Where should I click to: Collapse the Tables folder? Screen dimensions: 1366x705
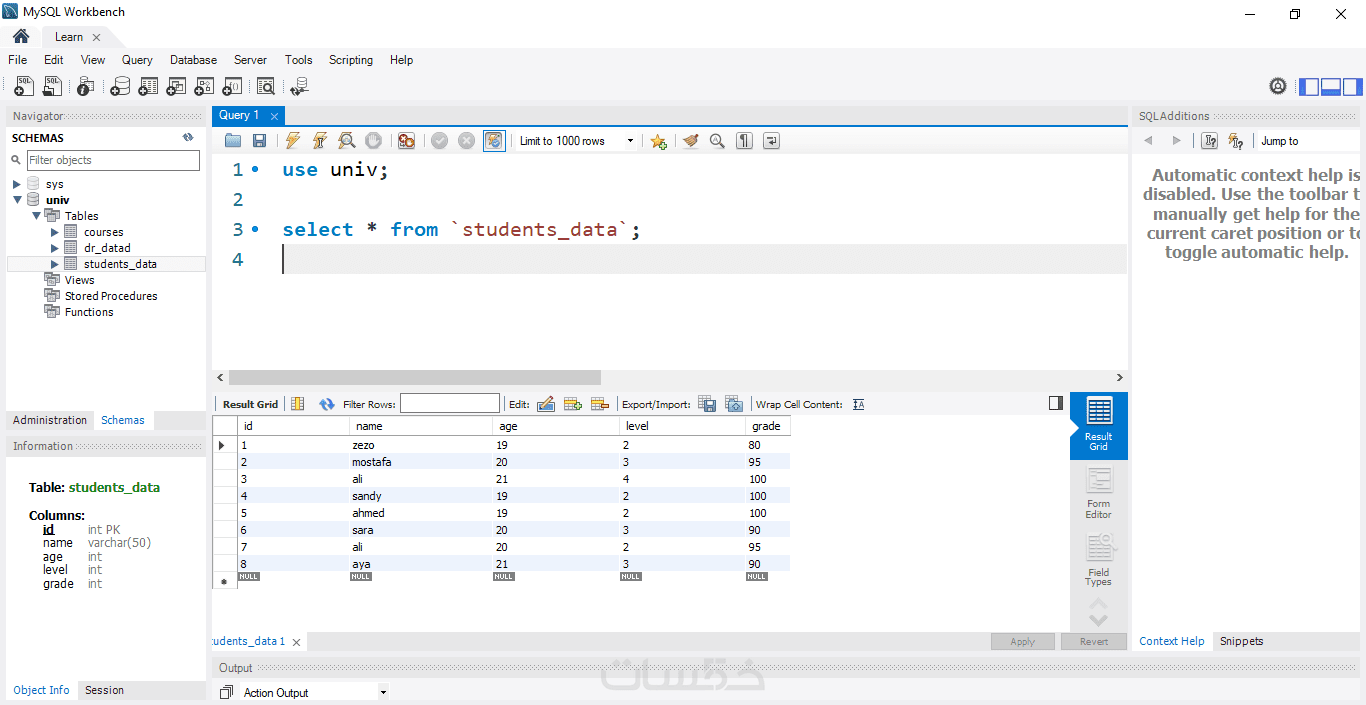pyautogui.click(x=36, y=216)
